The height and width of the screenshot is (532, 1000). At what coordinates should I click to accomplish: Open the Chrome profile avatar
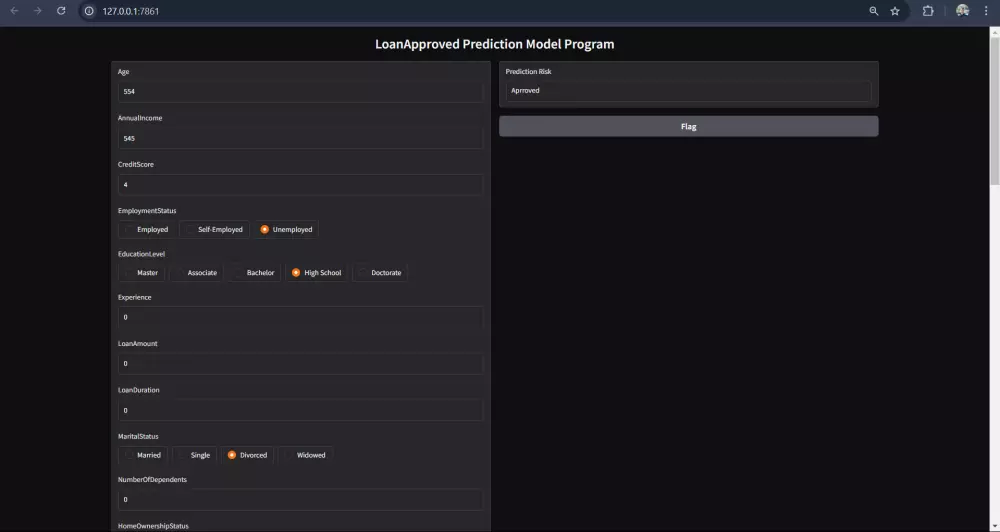point(962,11)
